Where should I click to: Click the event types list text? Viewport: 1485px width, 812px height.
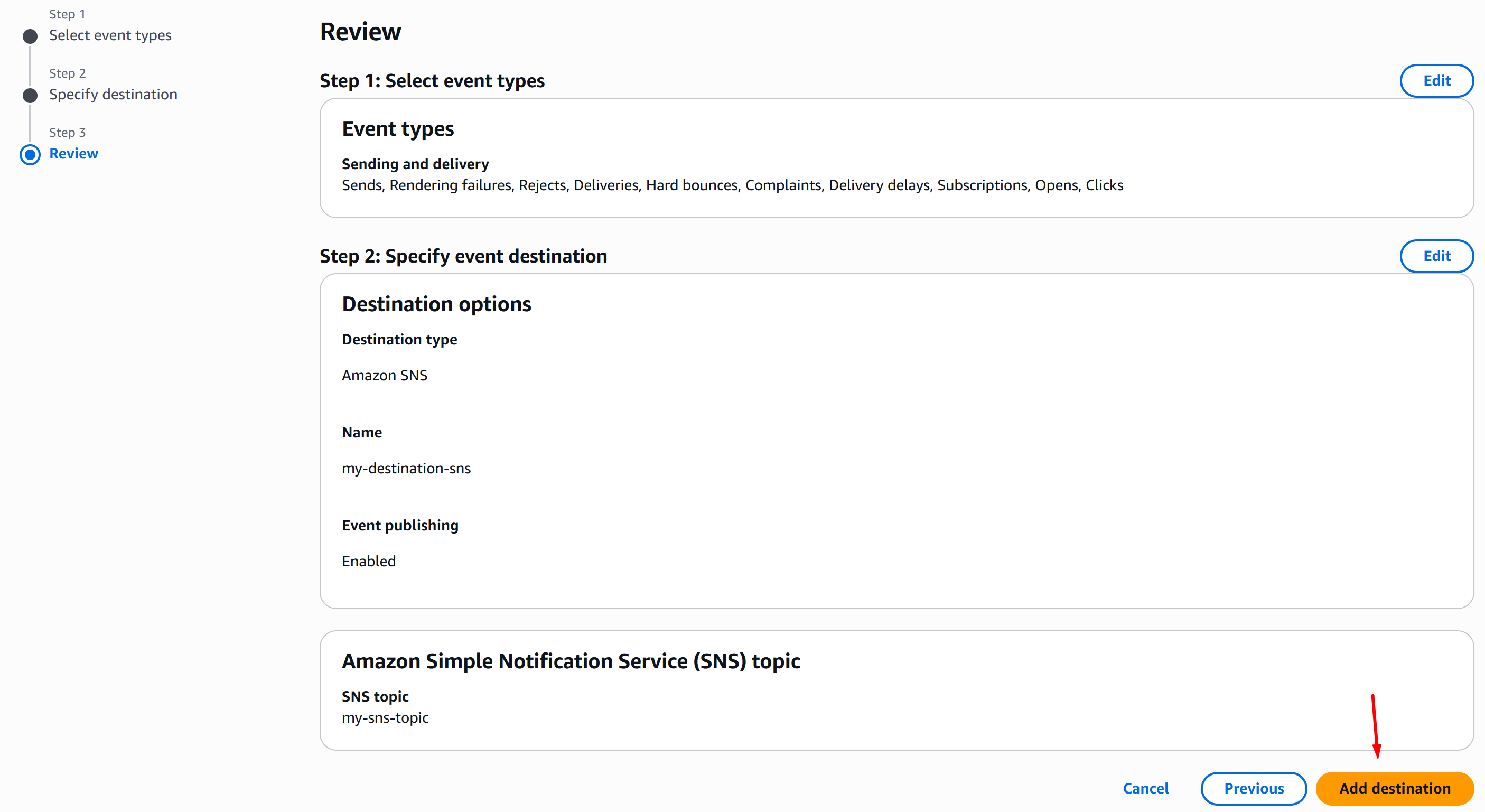point(732,185)
